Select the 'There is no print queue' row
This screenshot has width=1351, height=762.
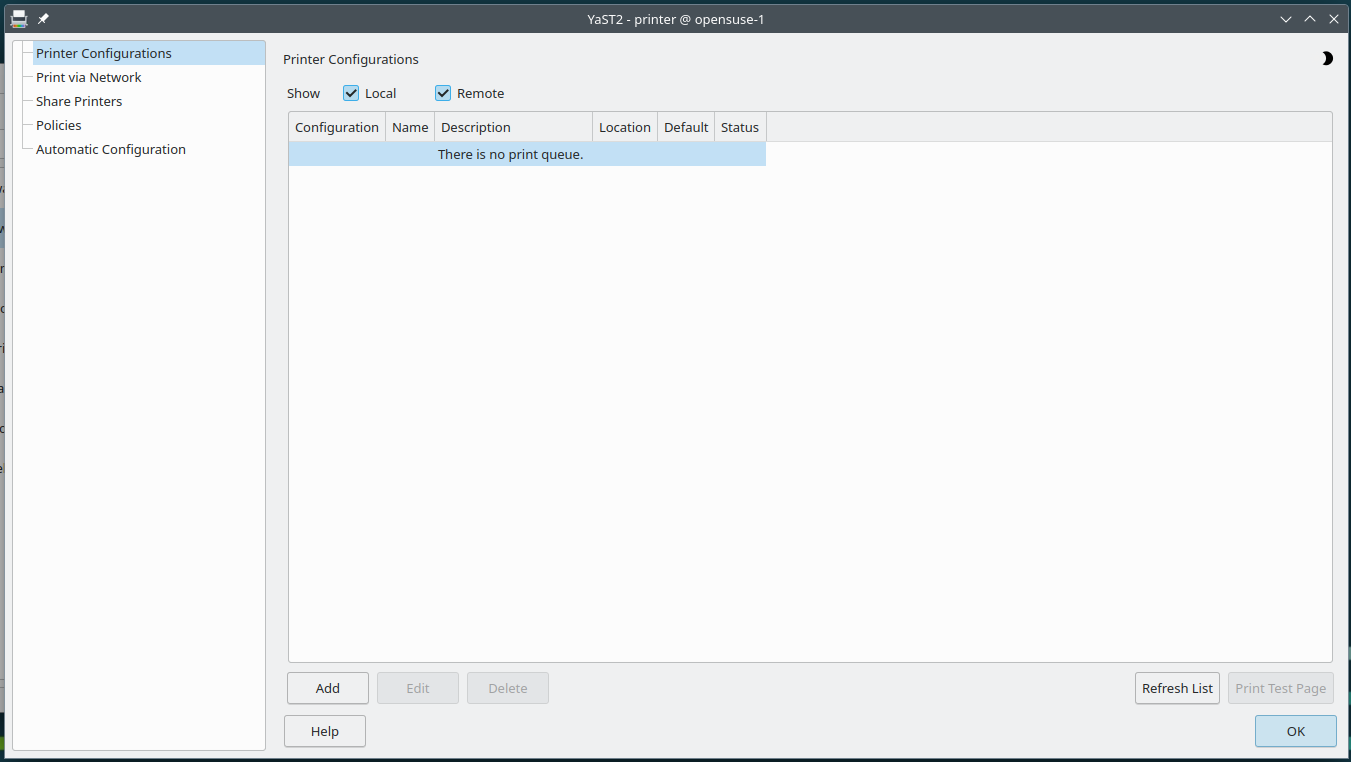pos(510,155)
